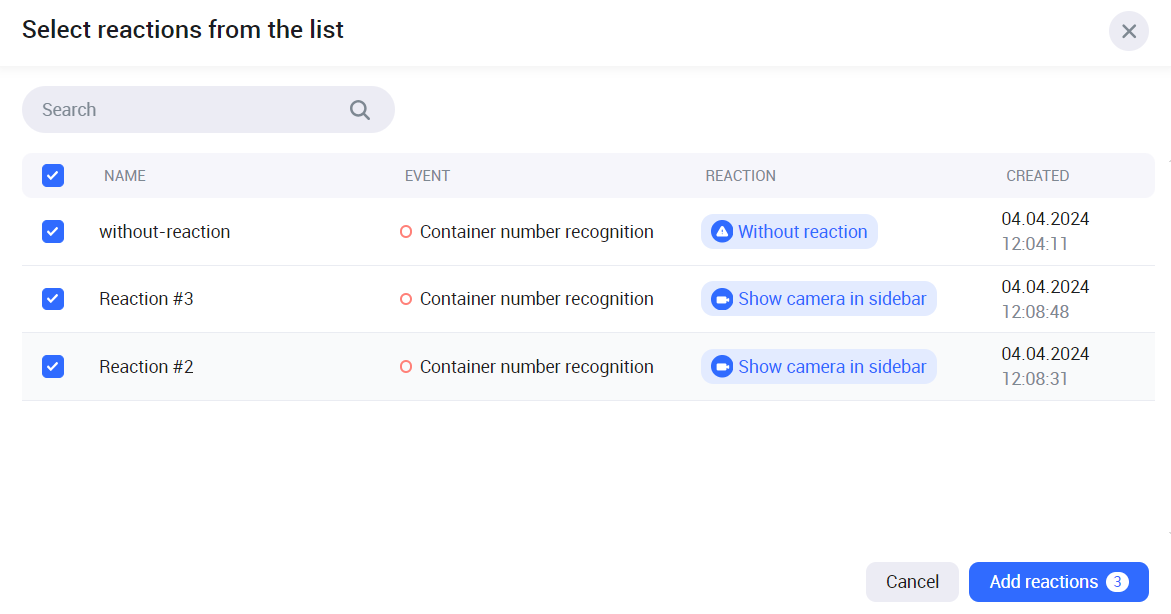Click the Add reactions button
The height and width of the screenshot is (614, 1171).
coord(1058,582)
